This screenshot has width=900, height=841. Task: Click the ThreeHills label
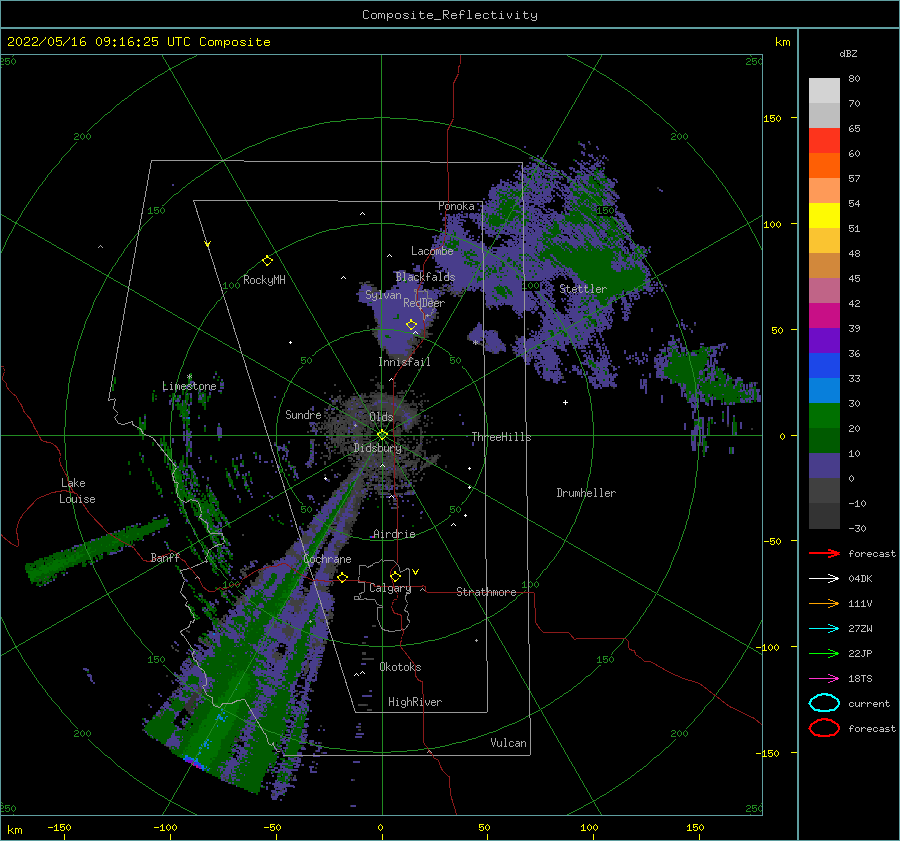(501, 437)
